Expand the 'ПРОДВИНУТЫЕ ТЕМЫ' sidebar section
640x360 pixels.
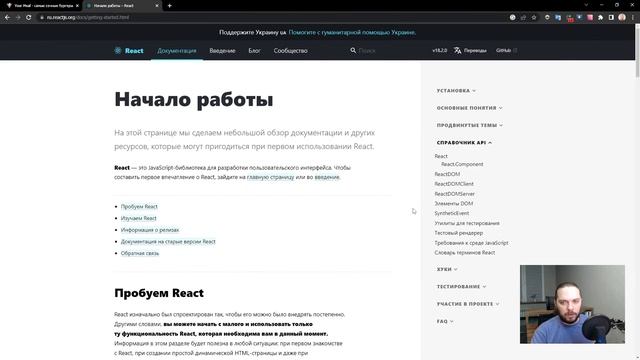(x=469, y=125)
